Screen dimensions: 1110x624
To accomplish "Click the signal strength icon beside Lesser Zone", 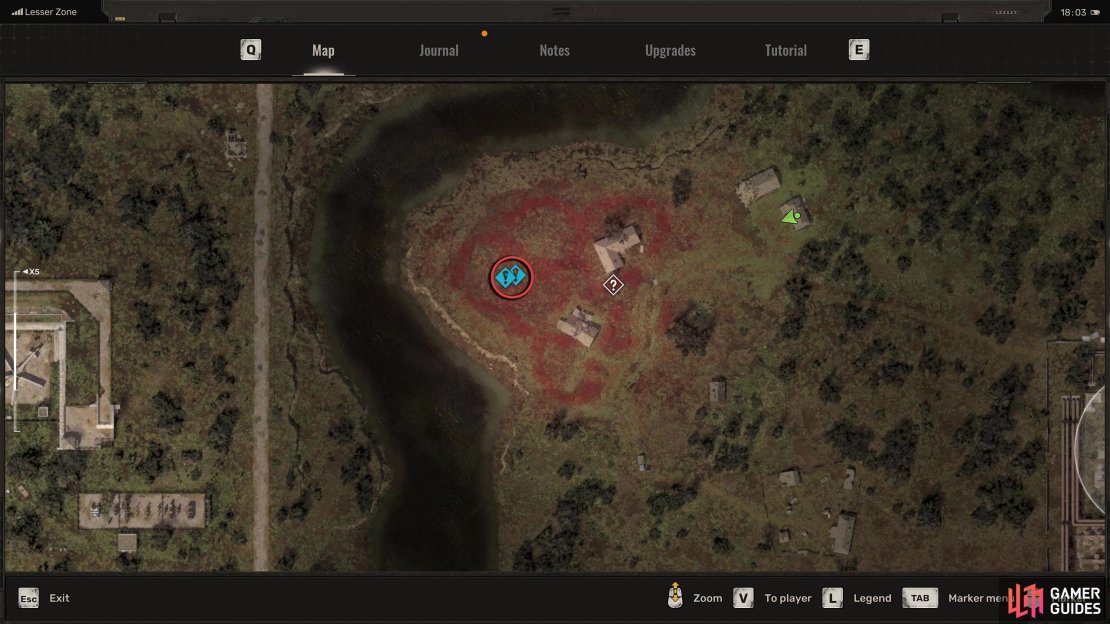I will (x=17, y=11).
